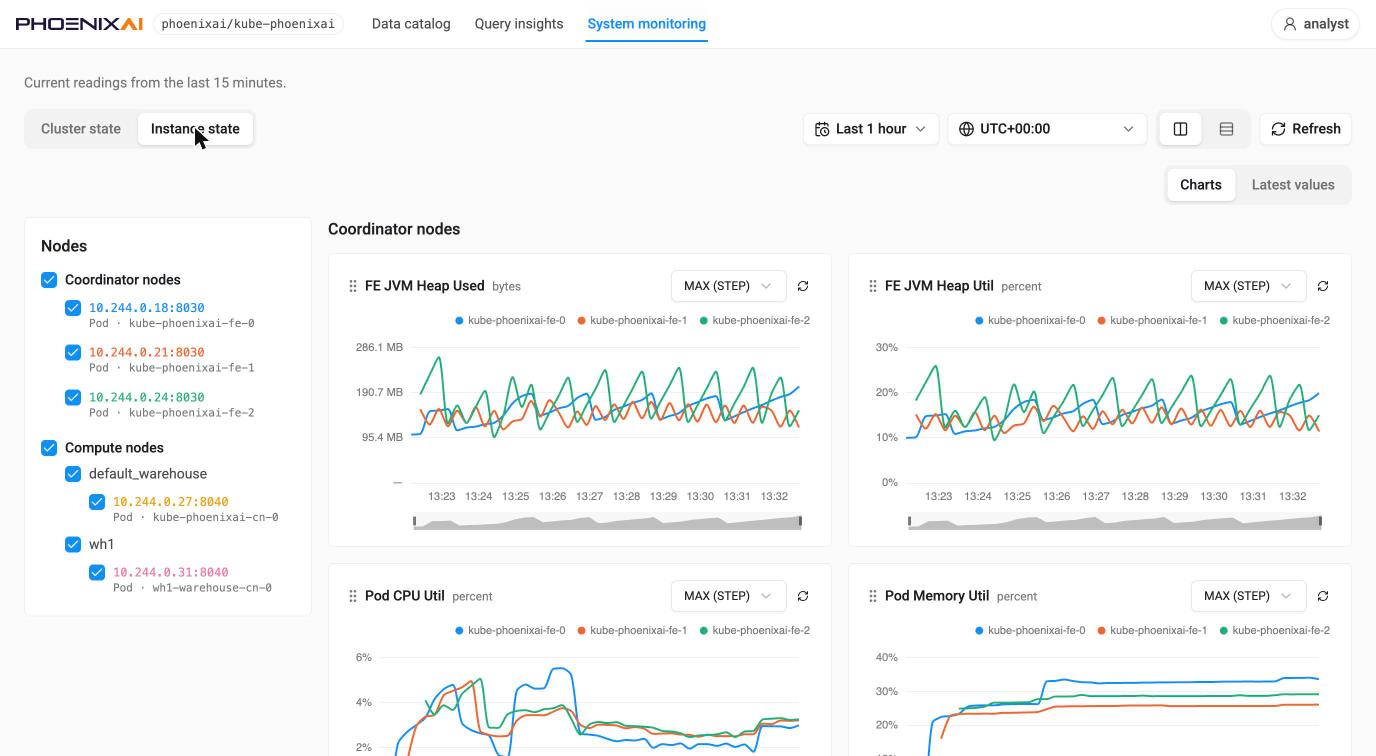Open MAX (STEP) dropdown for Heap Util
Viewport: 1376px width, 756px height.
point(1248,286)
